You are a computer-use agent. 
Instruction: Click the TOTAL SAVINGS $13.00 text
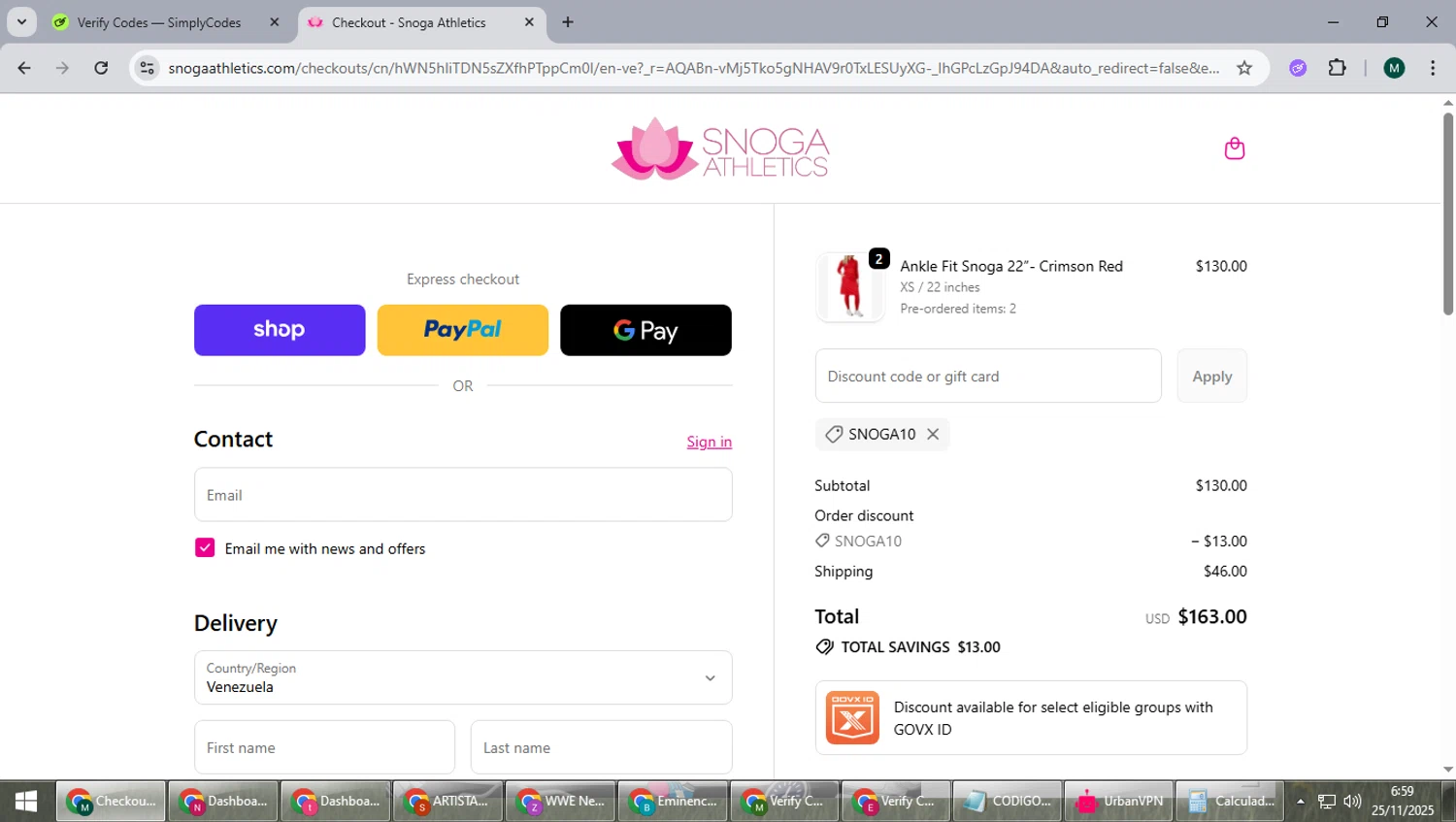[920, 647]
